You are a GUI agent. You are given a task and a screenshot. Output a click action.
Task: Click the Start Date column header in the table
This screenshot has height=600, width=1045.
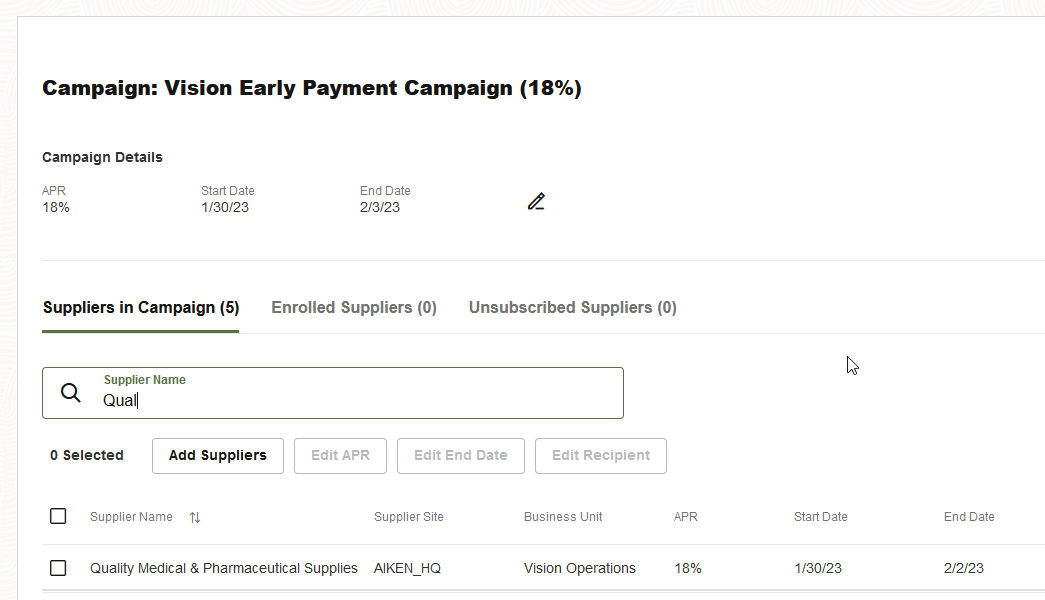820,517
